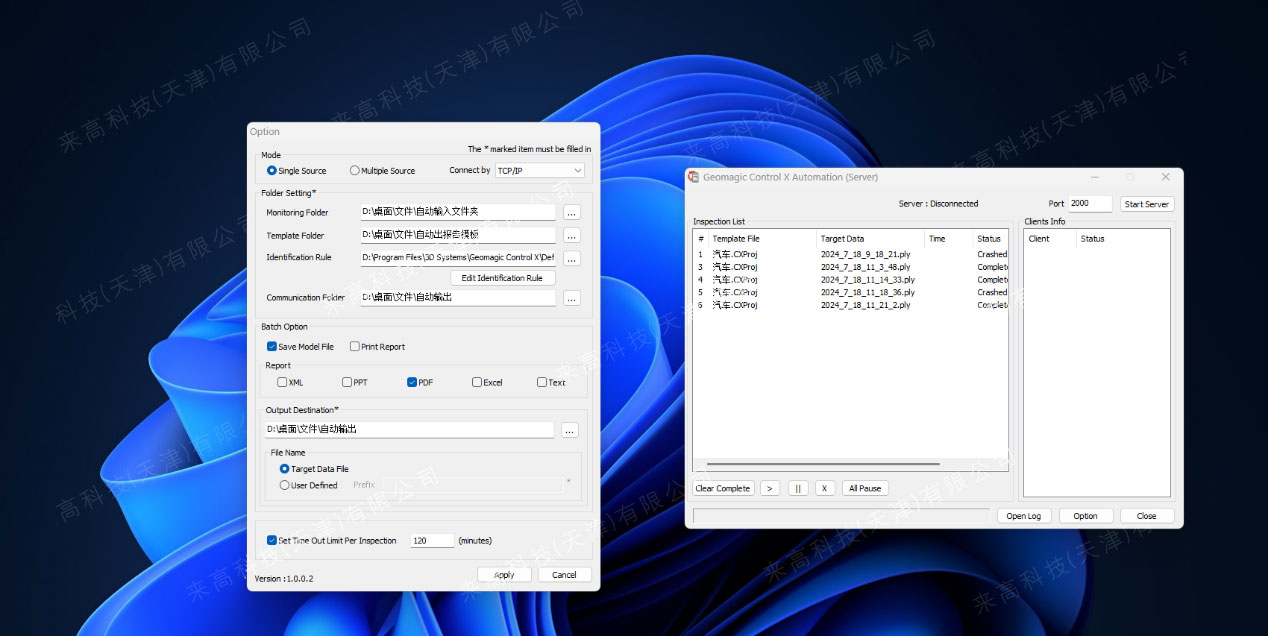Image resolution: width=1268 pixels, height=636 pixels.
Task: Click the Identification Rule path field
Action: [x=458, y=258]
